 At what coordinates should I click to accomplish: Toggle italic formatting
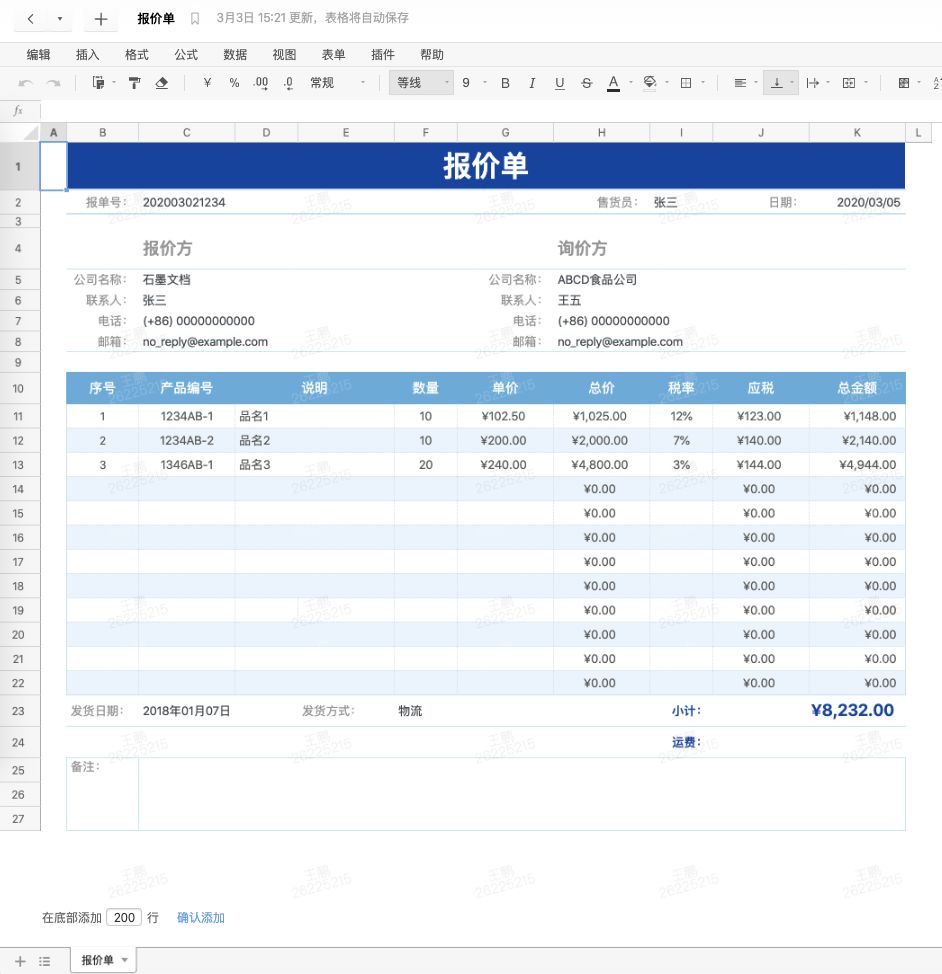click(x=531, y=83)
